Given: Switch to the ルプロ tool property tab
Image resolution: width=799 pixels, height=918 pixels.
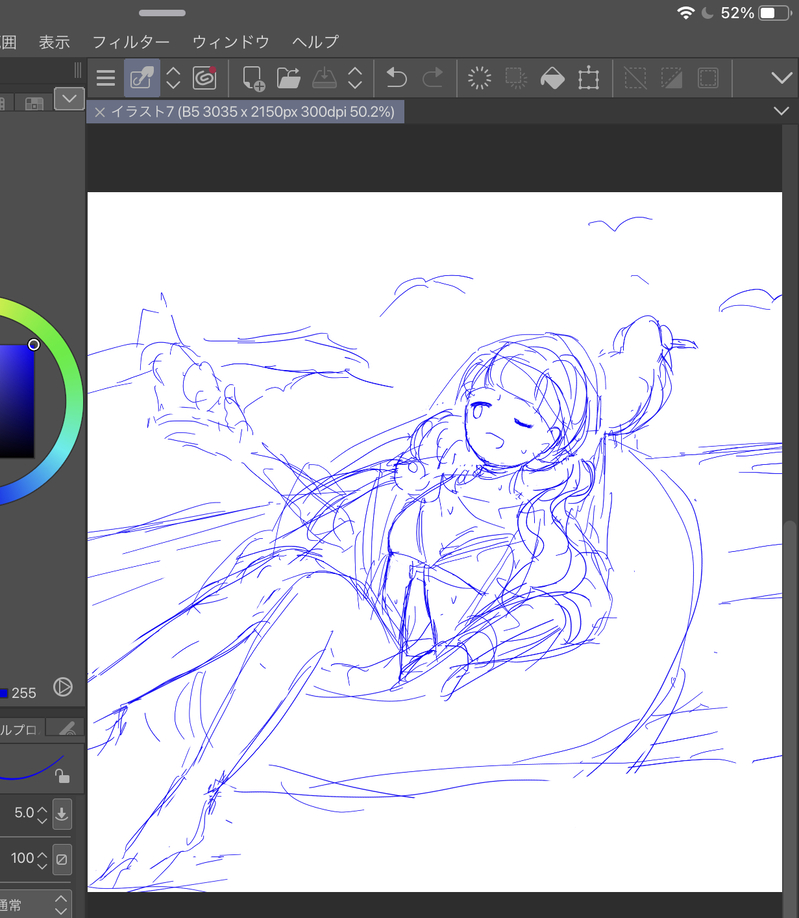Looking at the screenshot, I should (x=19, y=728).
